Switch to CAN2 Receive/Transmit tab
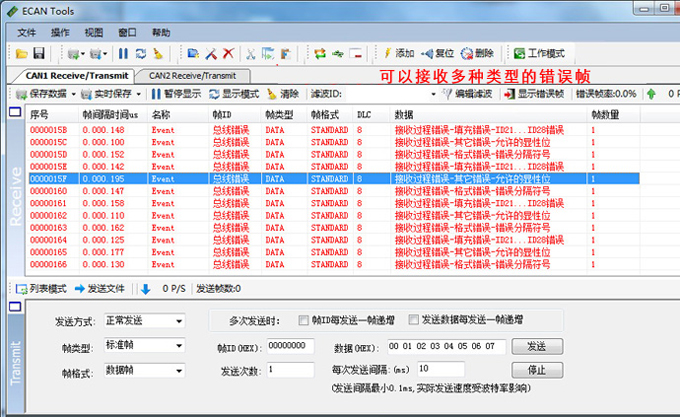The width and height of the screenshot is (680, 417). pos(192,75)
